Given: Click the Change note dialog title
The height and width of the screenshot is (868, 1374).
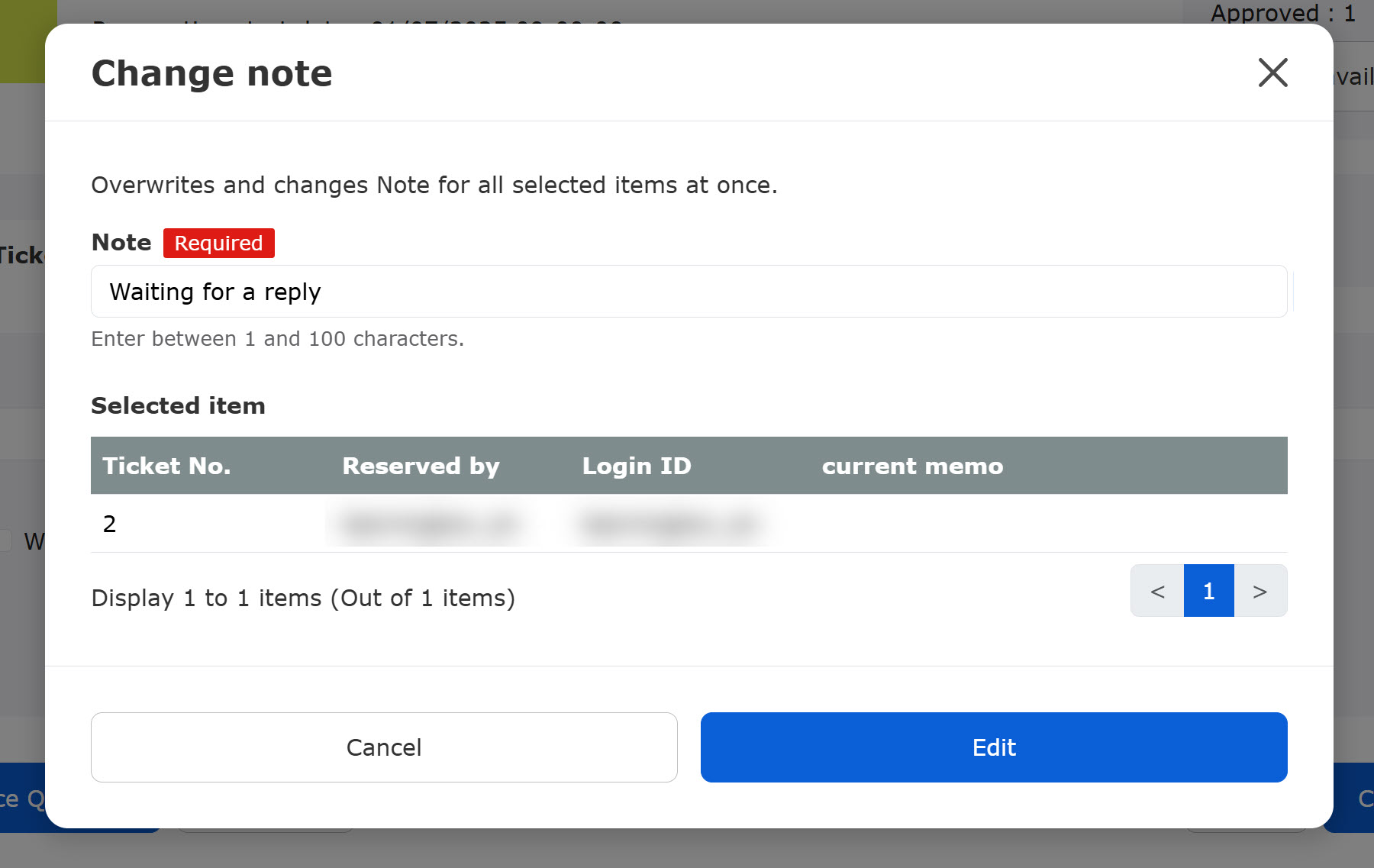Looking at the screenshot, I should pyautogui.click(x=212, y=73).
